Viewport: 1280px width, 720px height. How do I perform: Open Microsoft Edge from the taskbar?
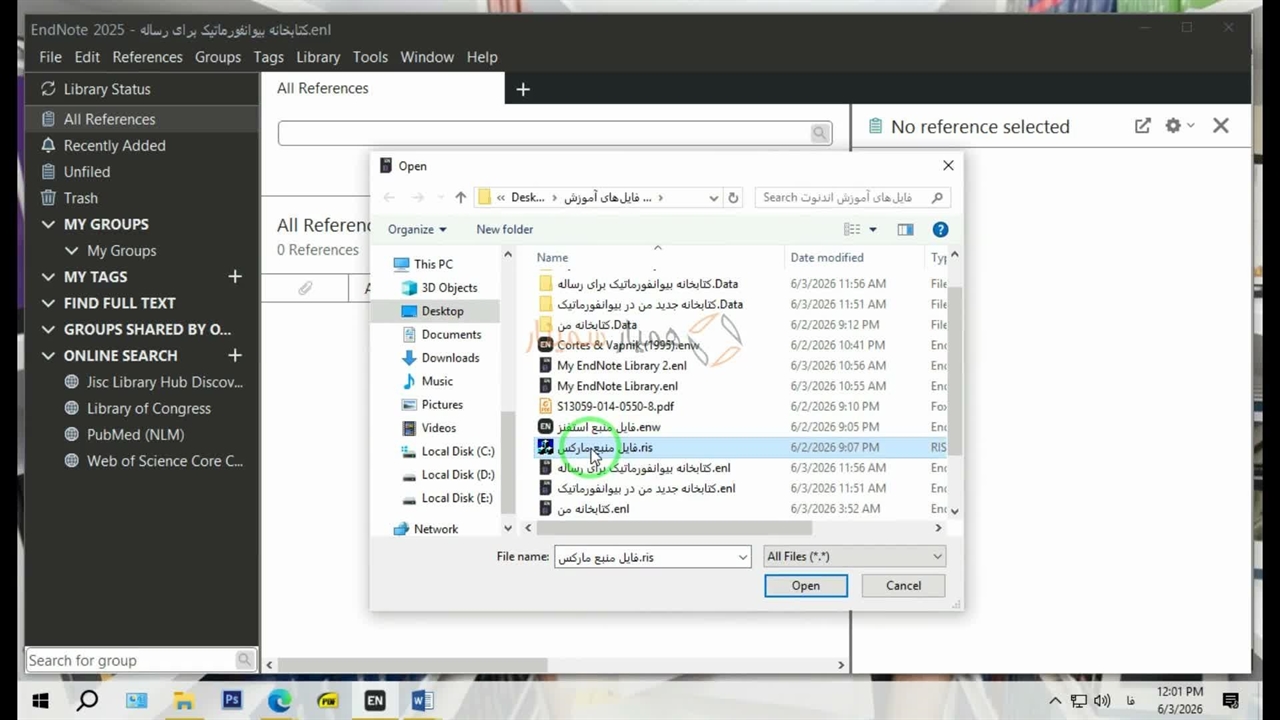tap(280, 701)
